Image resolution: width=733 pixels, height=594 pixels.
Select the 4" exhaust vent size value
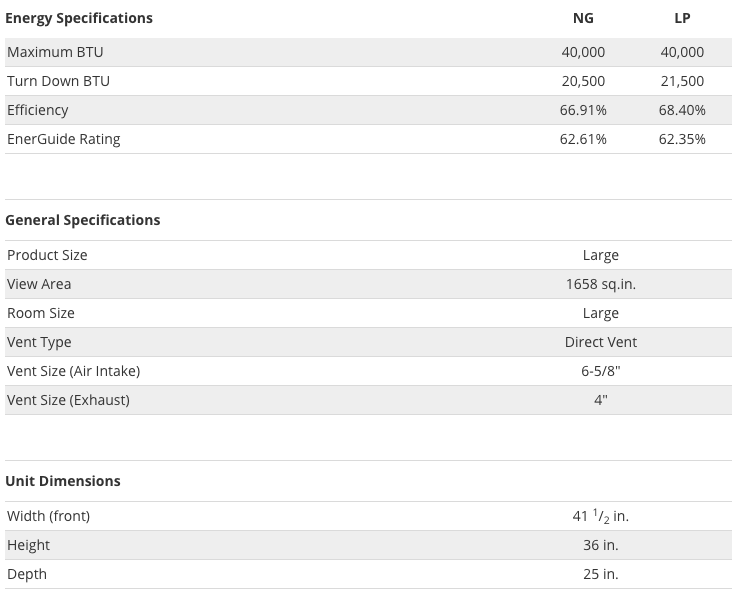point(601,400)
